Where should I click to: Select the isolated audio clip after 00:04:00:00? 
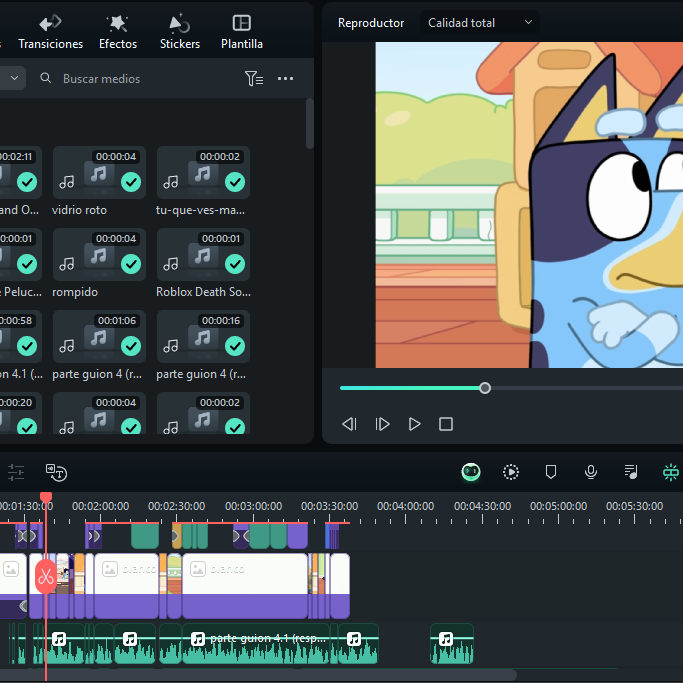(452, 644)
